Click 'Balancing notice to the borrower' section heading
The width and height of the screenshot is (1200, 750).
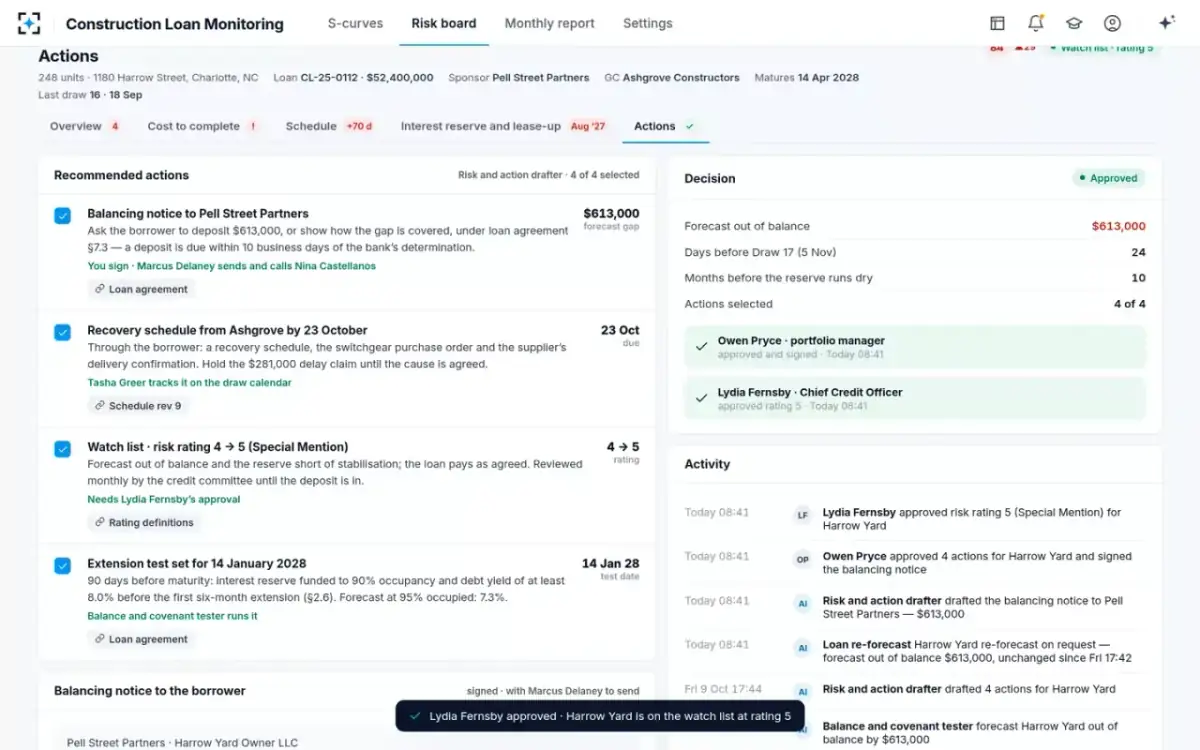pos(150,691)
